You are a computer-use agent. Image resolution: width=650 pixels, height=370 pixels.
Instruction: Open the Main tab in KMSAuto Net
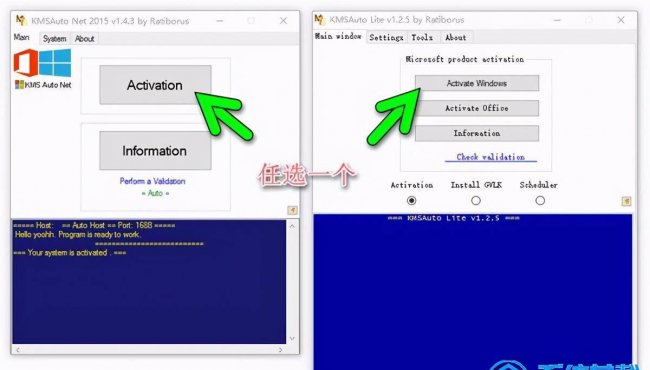[x=22, y=38]
